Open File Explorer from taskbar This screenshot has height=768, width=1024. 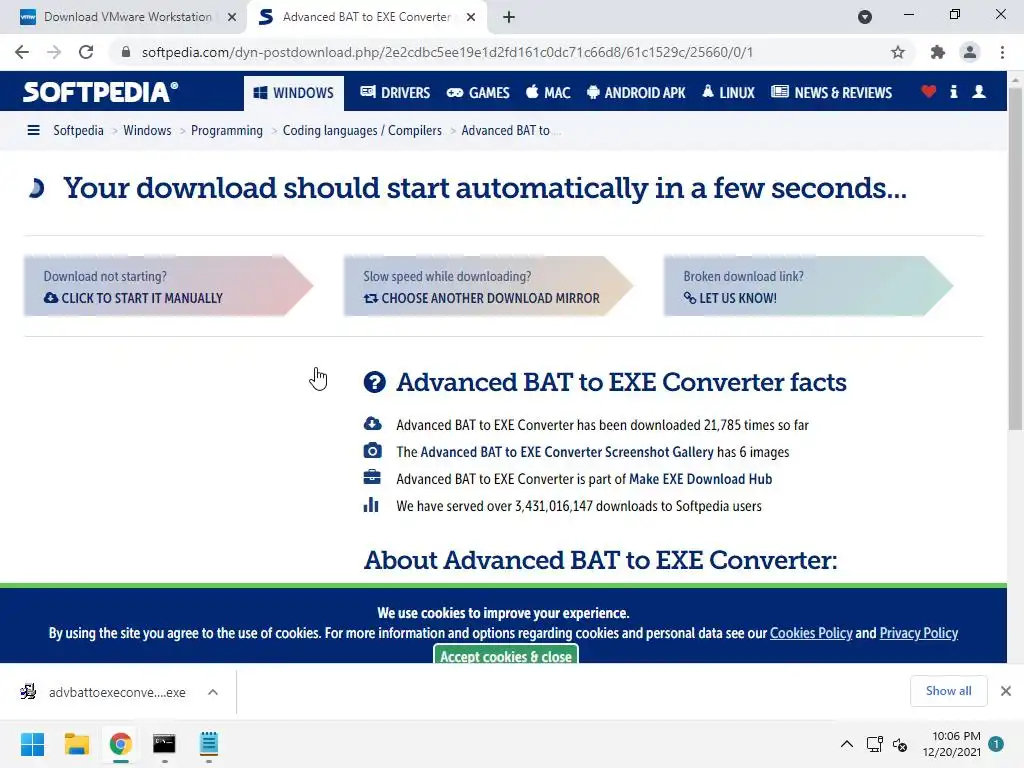pos(76,744)
